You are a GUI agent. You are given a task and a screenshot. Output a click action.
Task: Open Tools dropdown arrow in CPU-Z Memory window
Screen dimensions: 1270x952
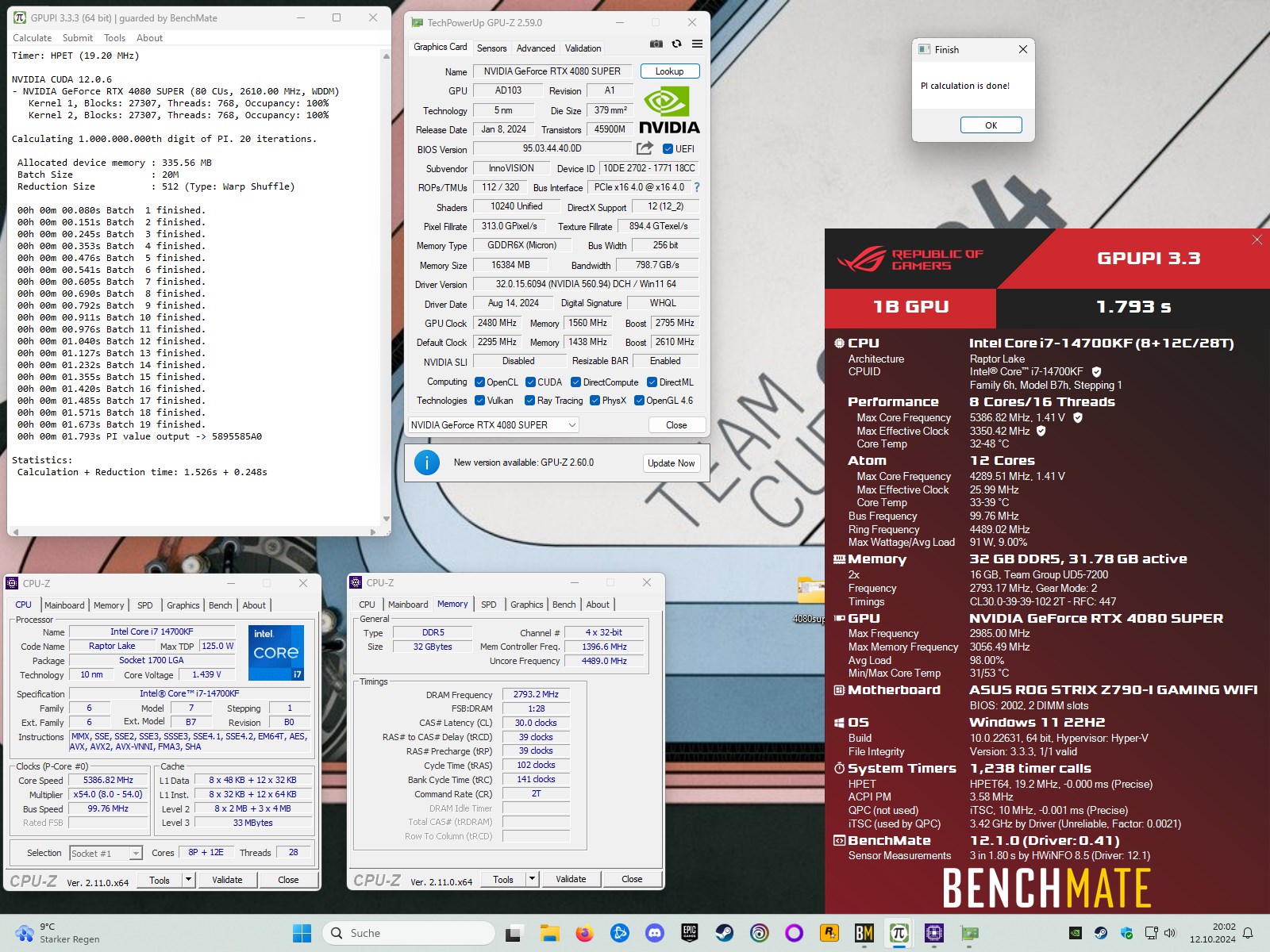click(533, 879)
